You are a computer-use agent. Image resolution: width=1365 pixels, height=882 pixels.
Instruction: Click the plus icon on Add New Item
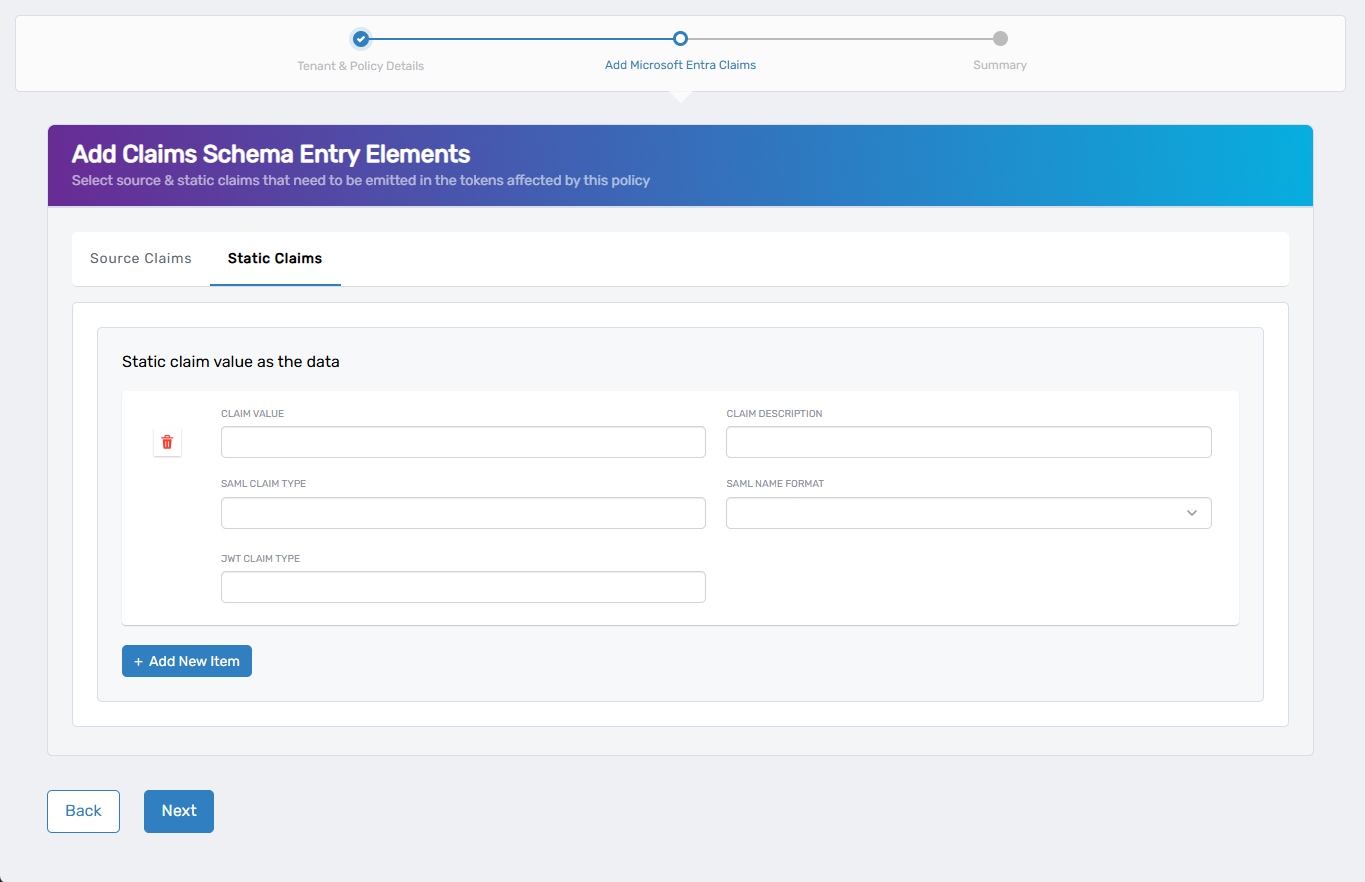tap(138, 662)
